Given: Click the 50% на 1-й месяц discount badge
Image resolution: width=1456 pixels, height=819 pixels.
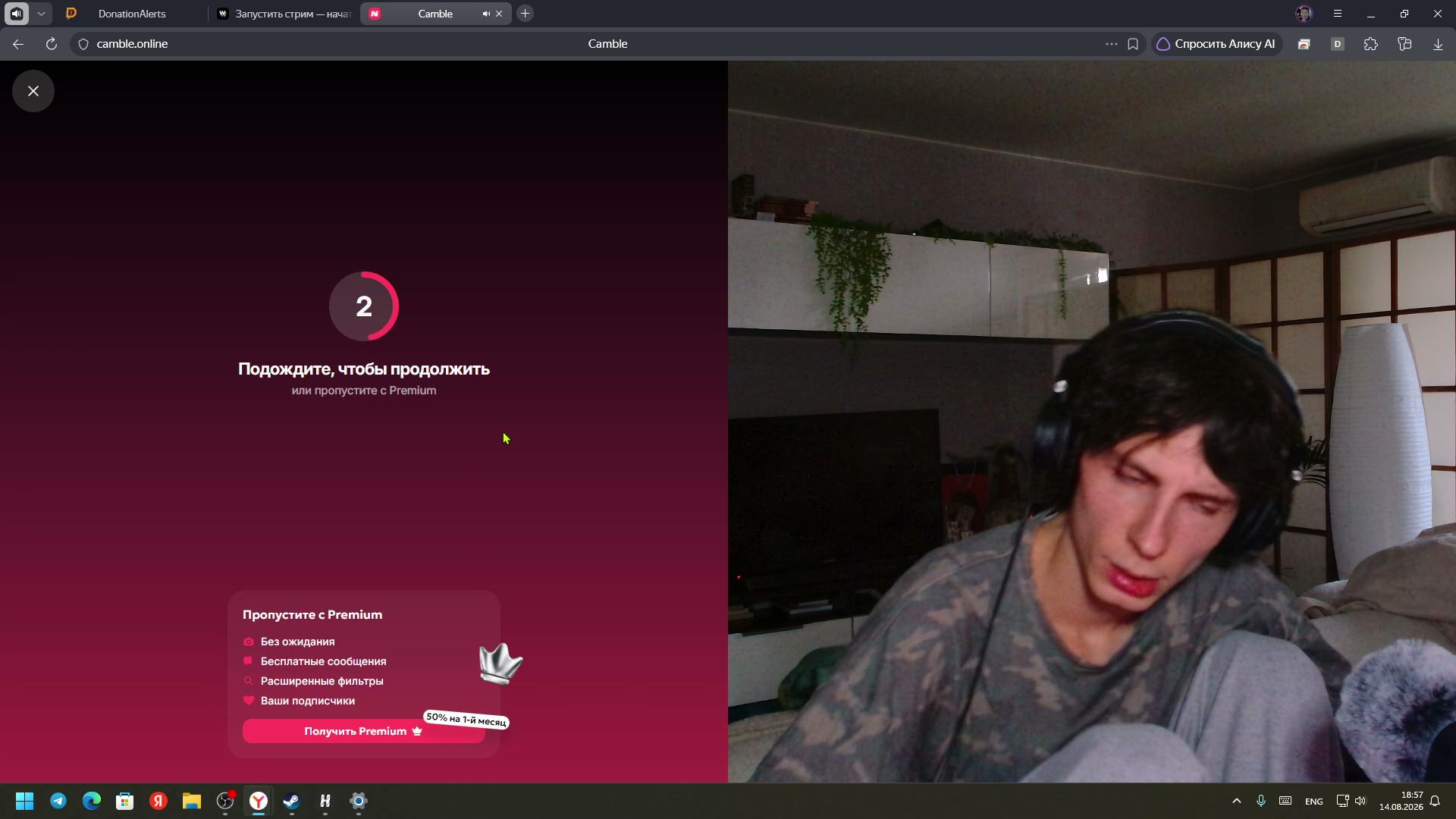Looking at the screenshot, I should tap(466, 719).
